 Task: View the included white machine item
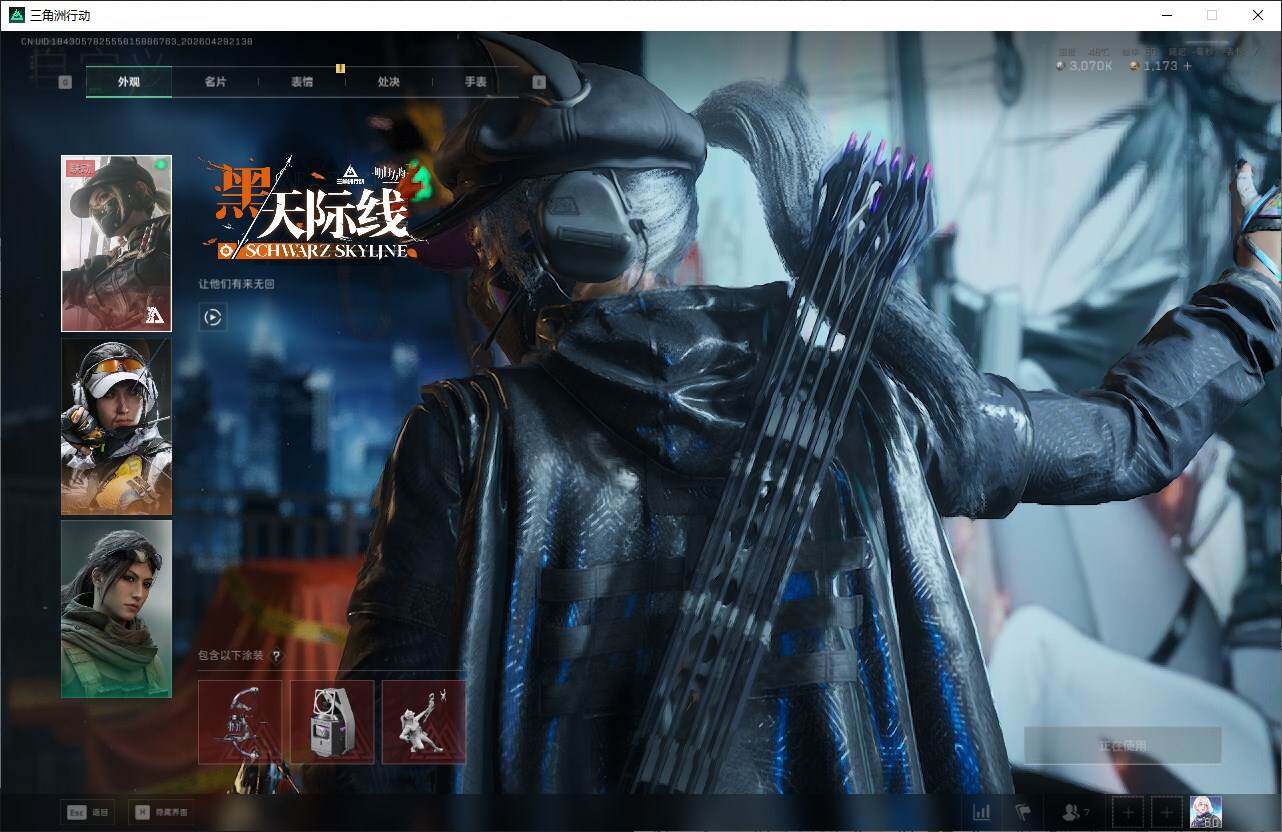(332, 722)
